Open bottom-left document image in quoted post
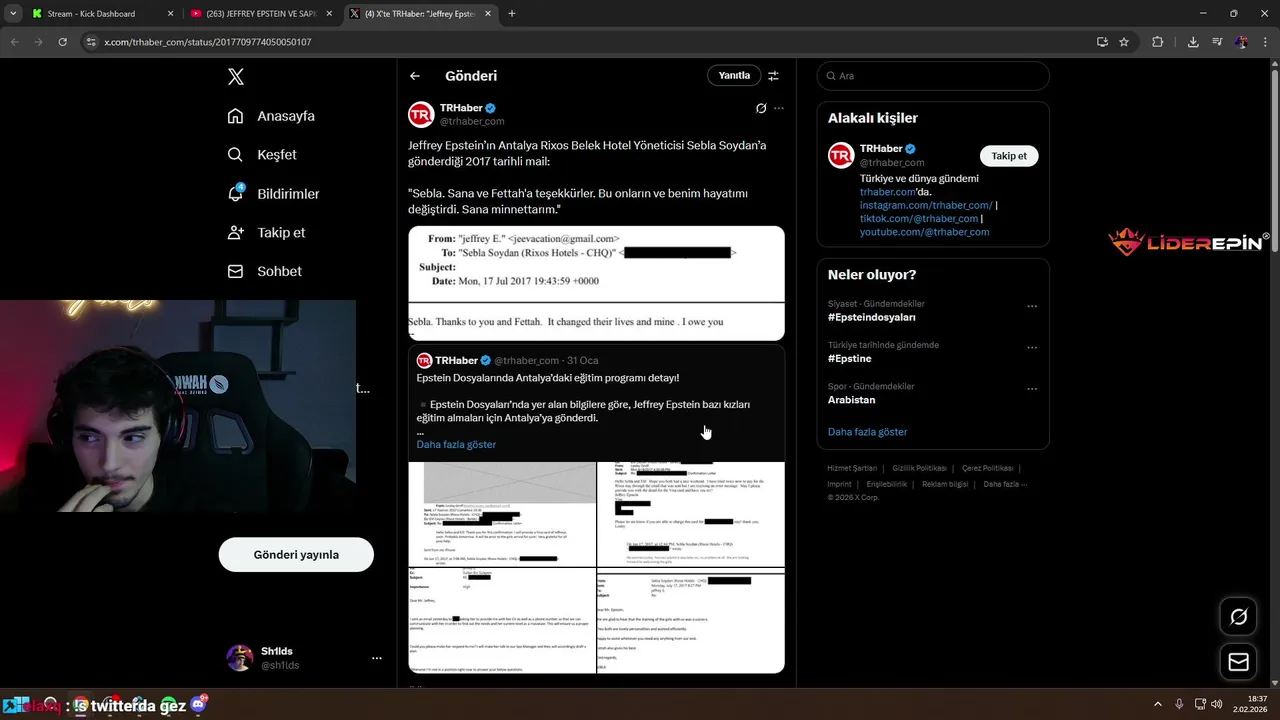The width and height of the screenshot is (1280, 720). pyautogui.click(x=502, y=621)
